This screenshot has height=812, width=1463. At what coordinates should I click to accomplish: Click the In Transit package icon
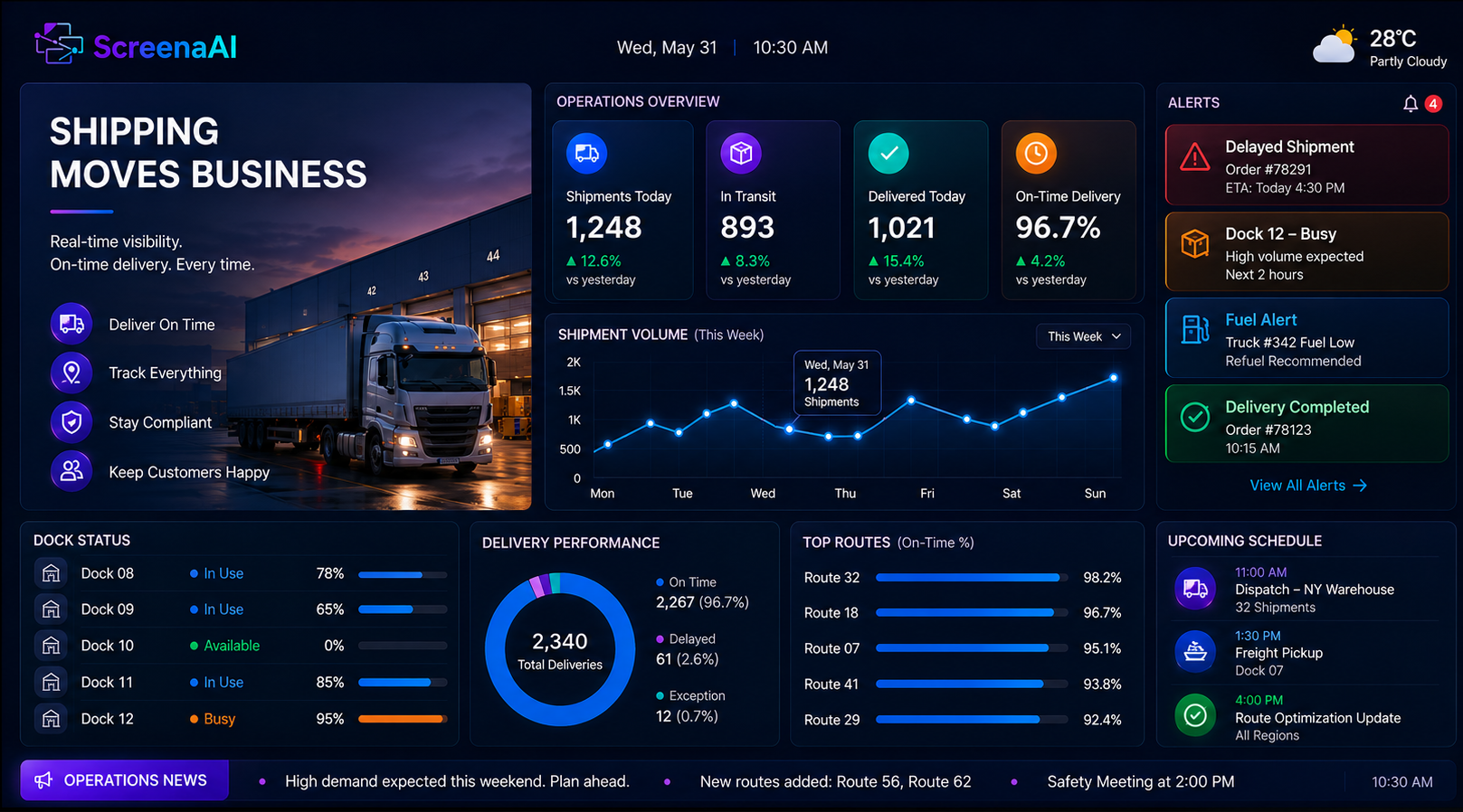[x=741, y=154]
